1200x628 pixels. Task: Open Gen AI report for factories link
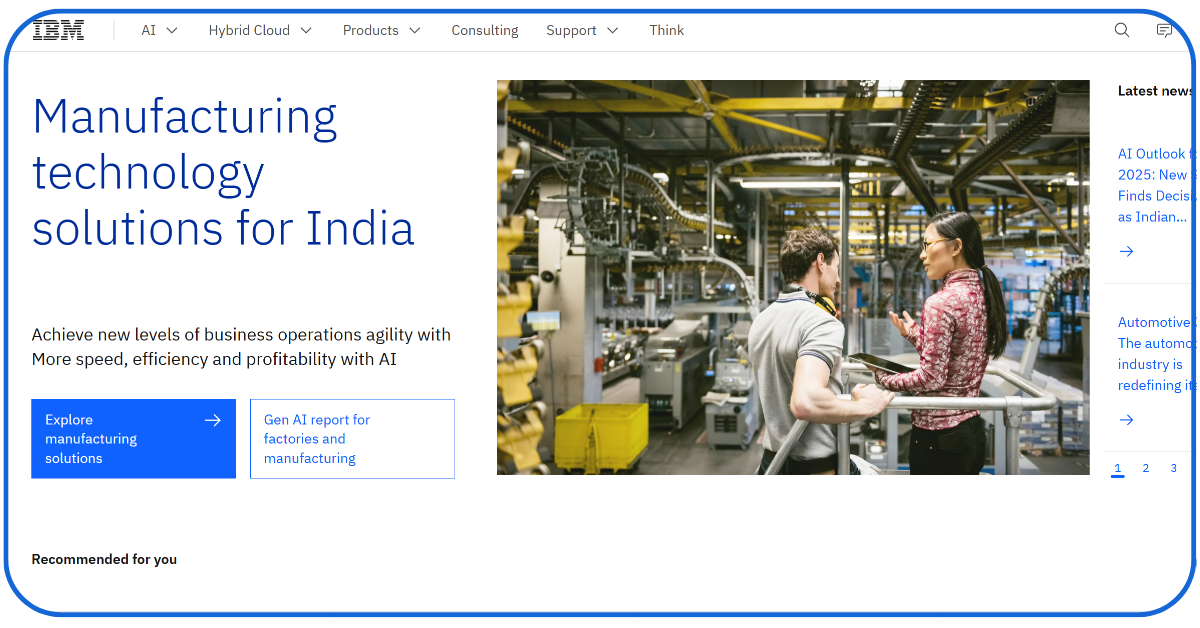352,439
